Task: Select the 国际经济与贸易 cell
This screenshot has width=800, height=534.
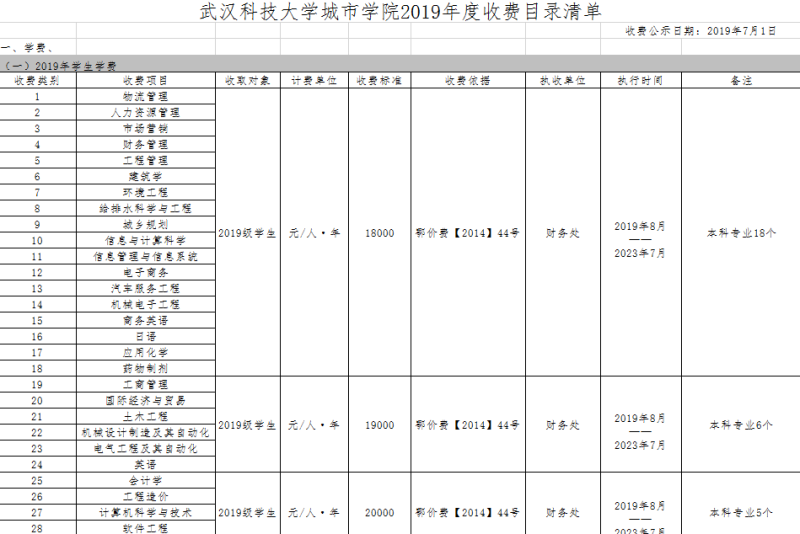Action: [x=145, y=401]
